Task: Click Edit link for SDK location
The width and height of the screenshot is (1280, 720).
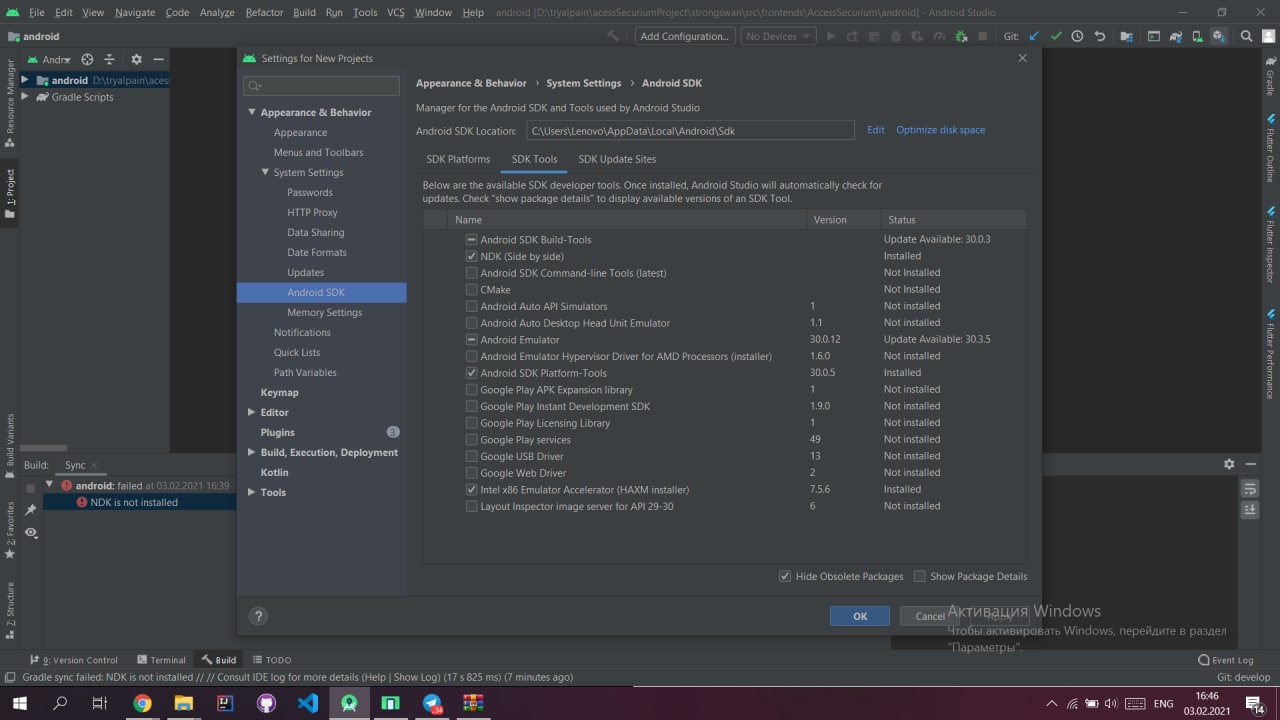Action: tap(876, 130)
